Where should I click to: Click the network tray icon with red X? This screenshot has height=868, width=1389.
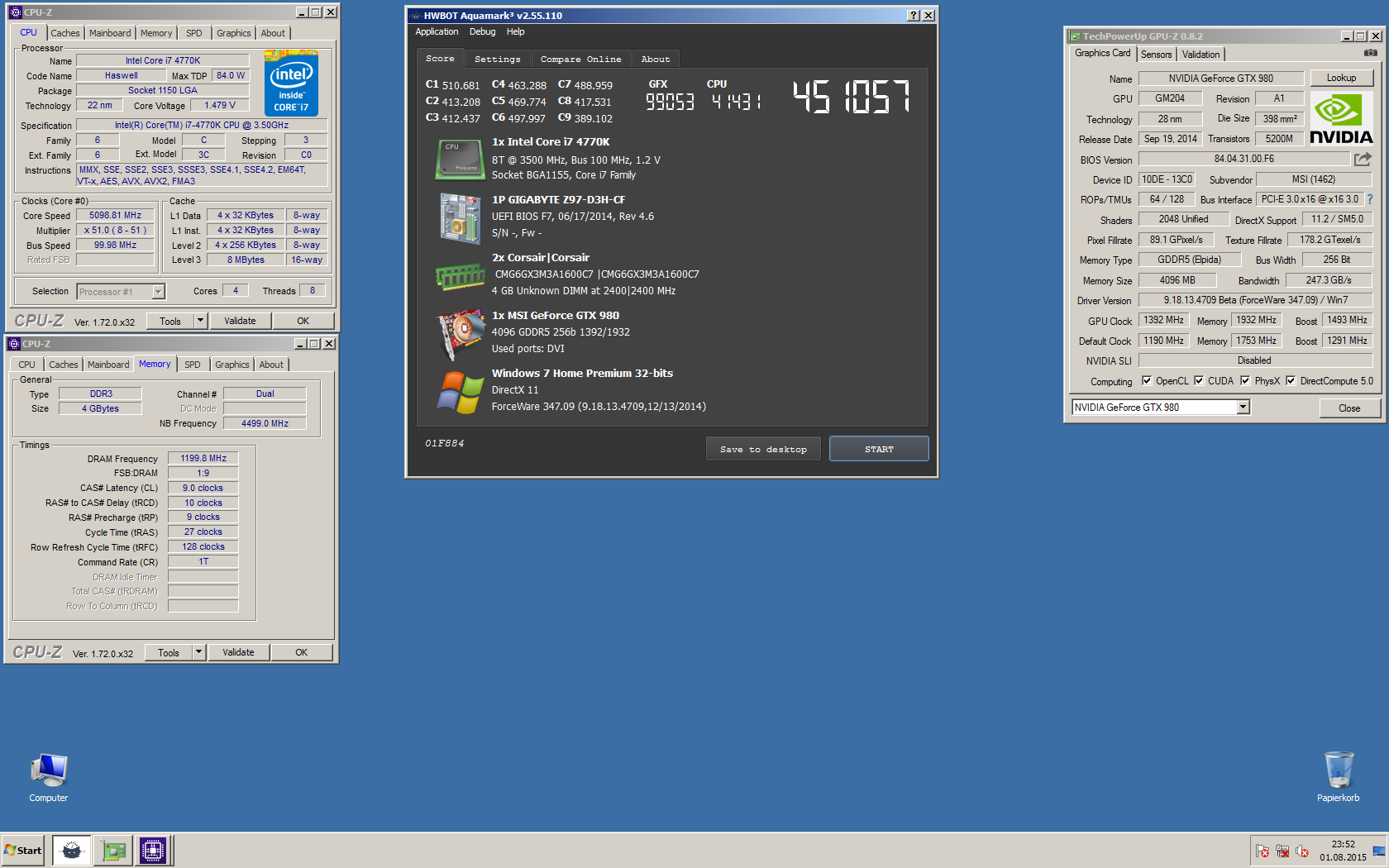click(x=1282, y=851)
